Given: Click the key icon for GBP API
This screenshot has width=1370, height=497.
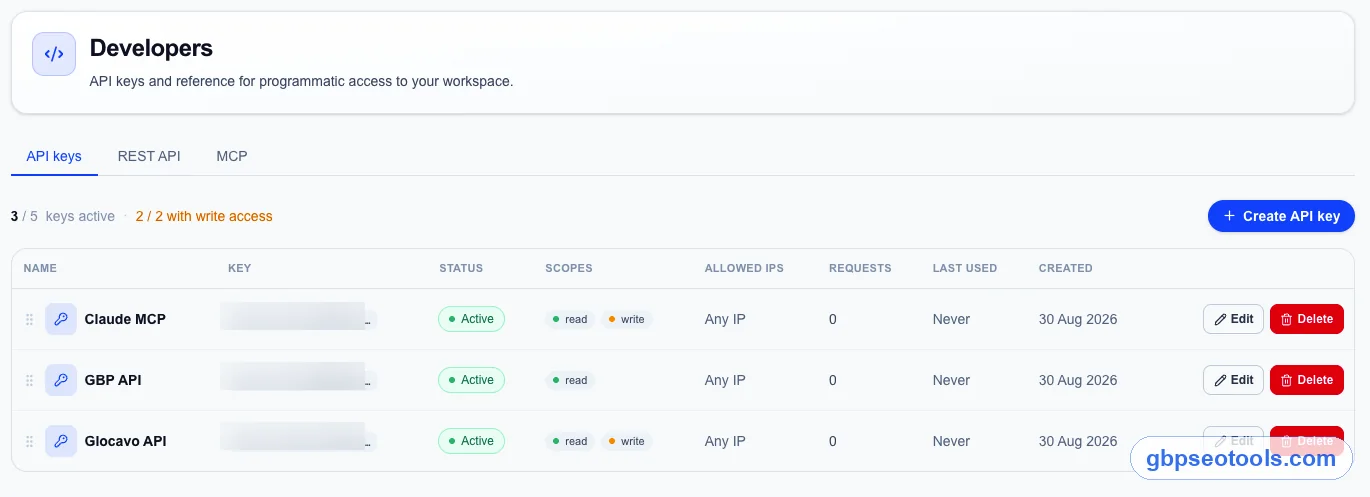Looking at the screenshot, I should click(x=61, y=380).
